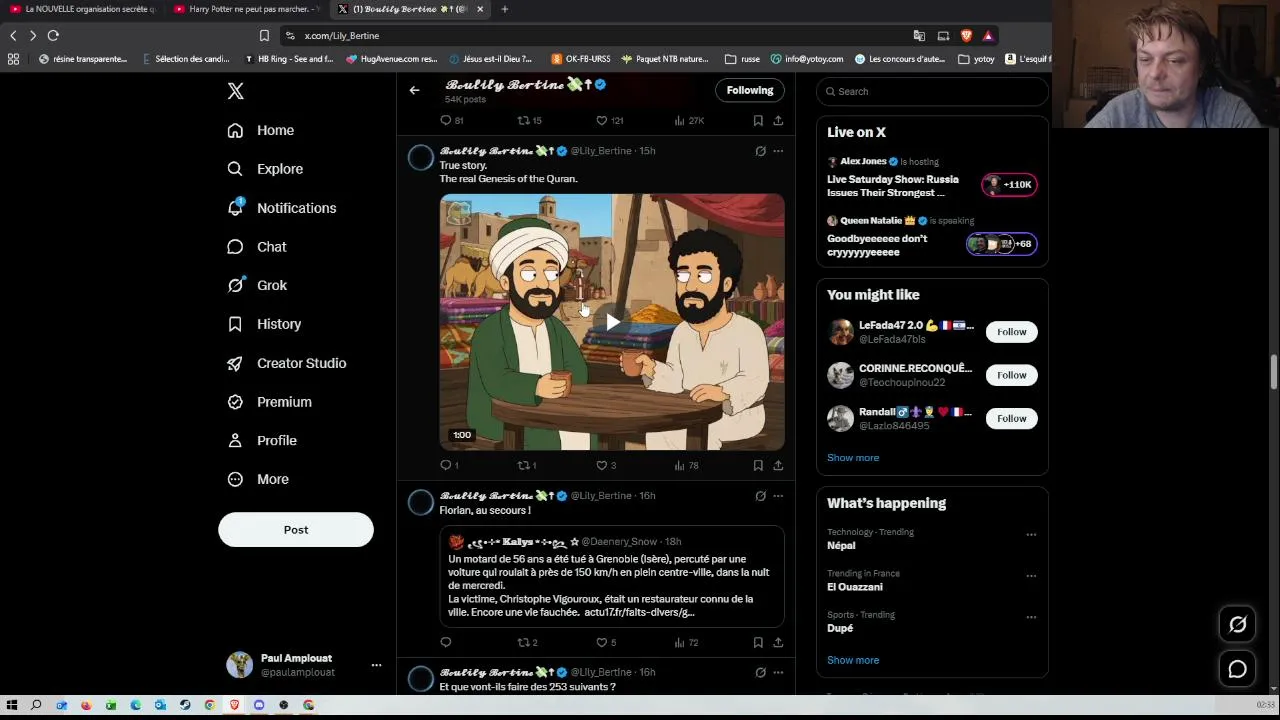Open more options on the 'True story' post
Viewport: 1280px width, 720px height.
click(778, 151)
